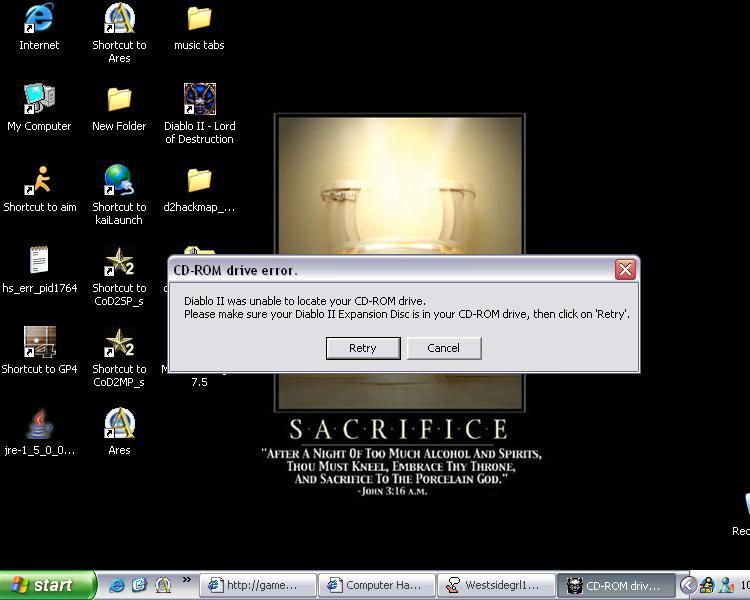This screenshot has height=600, width=750.
Task: Switch to Computer Ha... taskbar window
Action: coord(377,585)
